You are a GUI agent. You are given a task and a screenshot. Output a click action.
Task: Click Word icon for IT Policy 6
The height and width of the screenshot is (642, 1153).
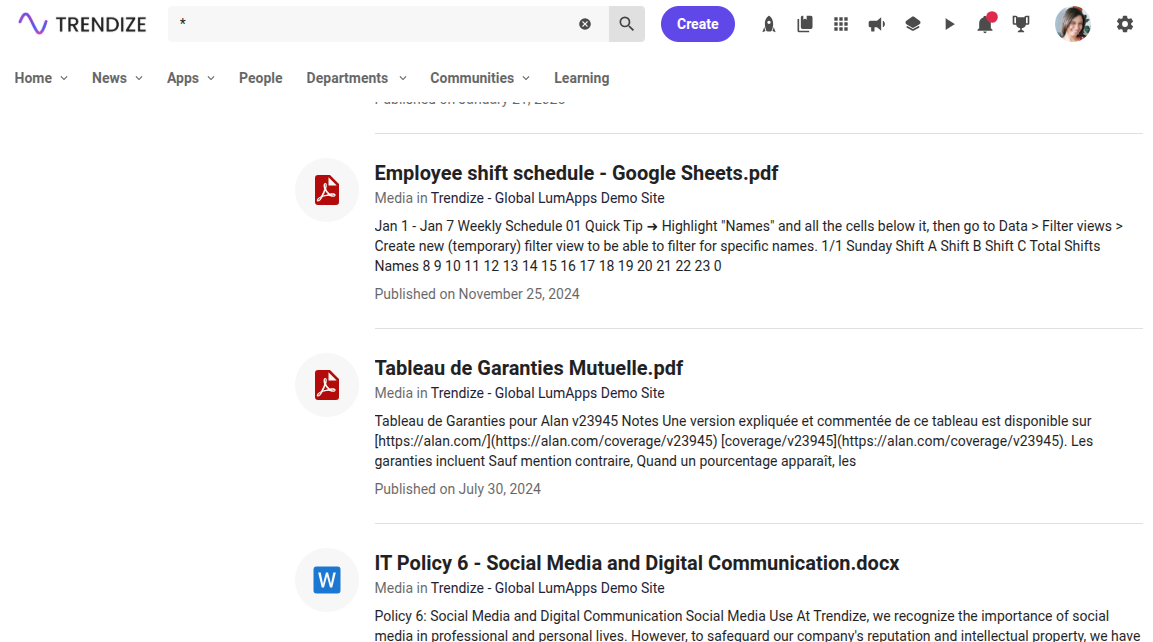pos(326,579)
